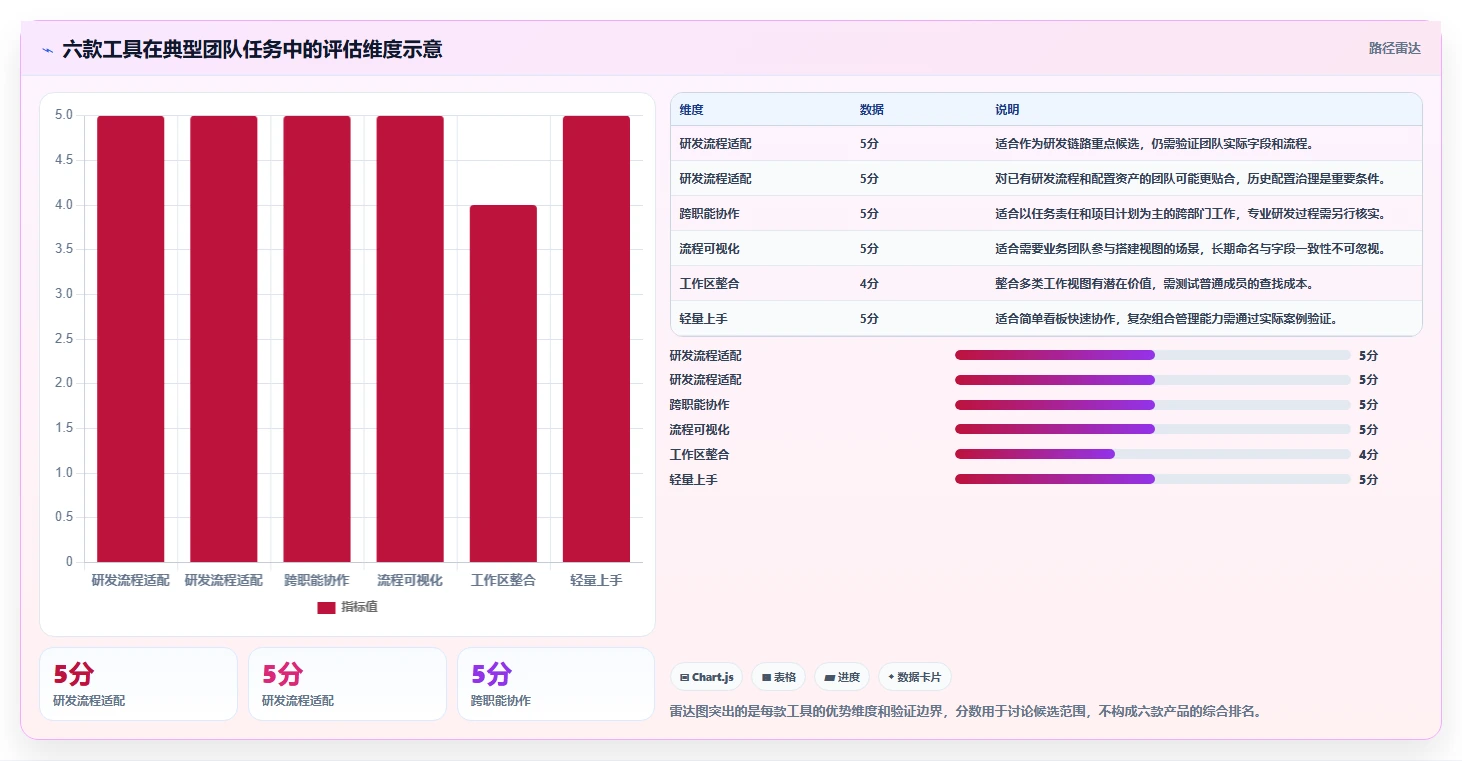Click the 轻量上手 label on the chart x-axis

click(596, 580)
